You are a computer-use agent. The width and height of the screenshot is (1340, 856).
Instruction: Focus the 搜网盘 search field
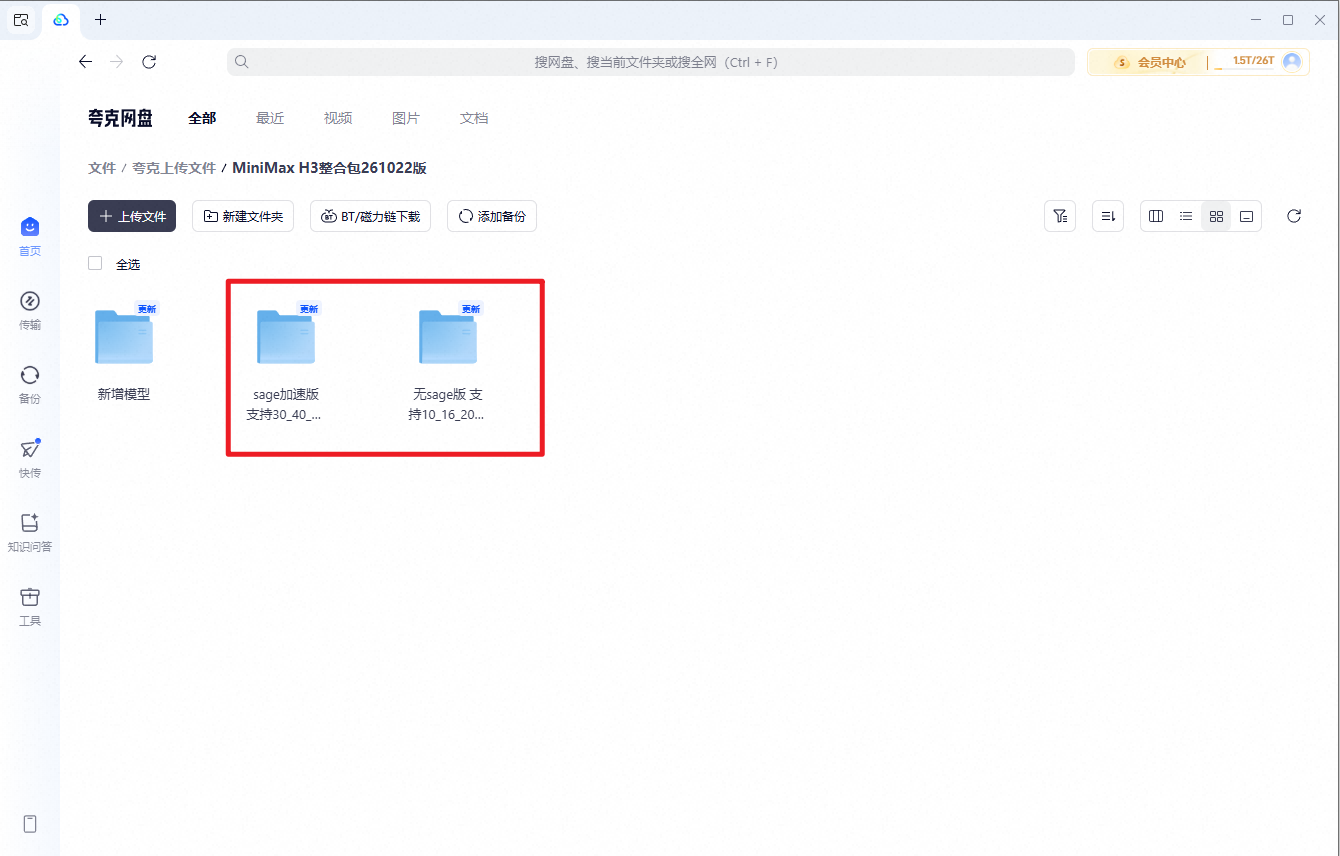coord(651,62)
